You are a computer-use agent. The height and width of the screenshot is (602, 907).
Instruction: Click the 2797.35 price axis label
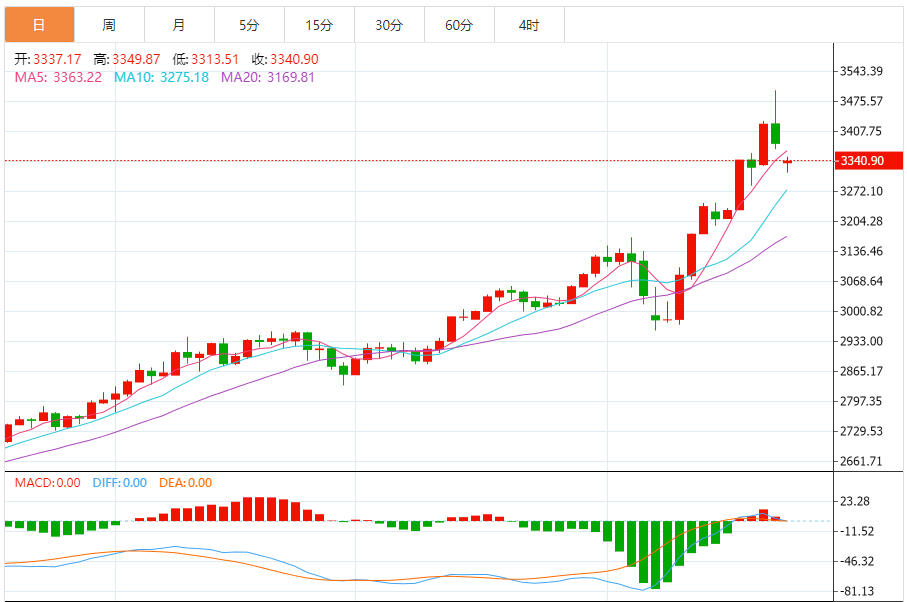[x=861, y=401]
